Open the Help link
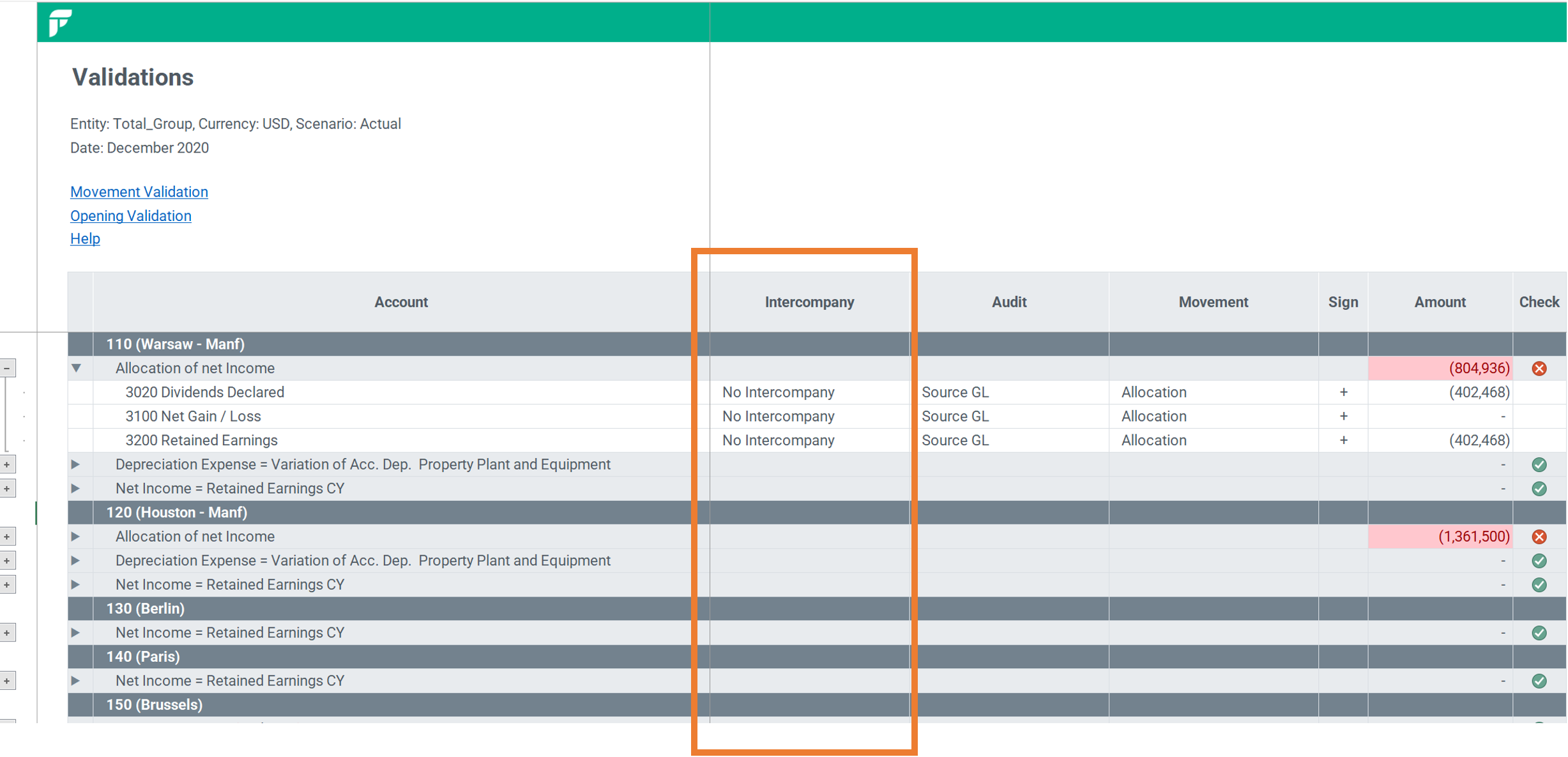 [x=85, y=239]
